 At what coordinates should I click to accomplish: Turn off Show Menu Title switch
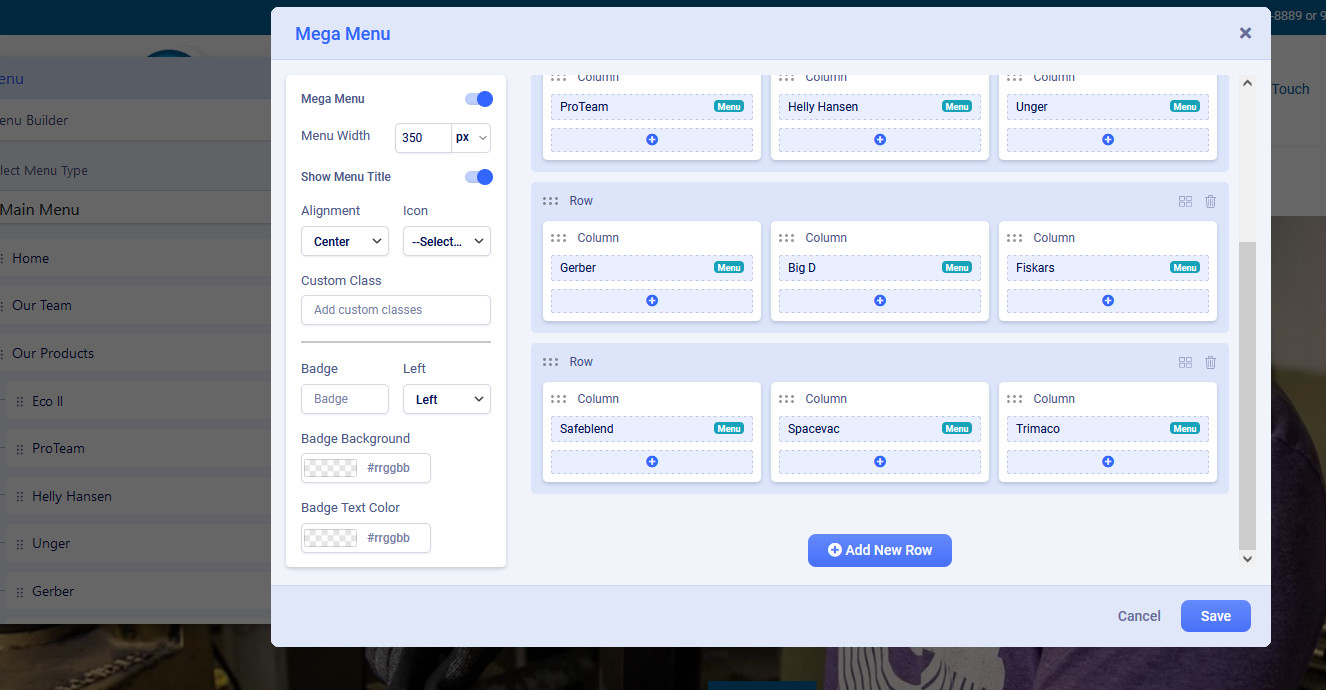point(479,177)
